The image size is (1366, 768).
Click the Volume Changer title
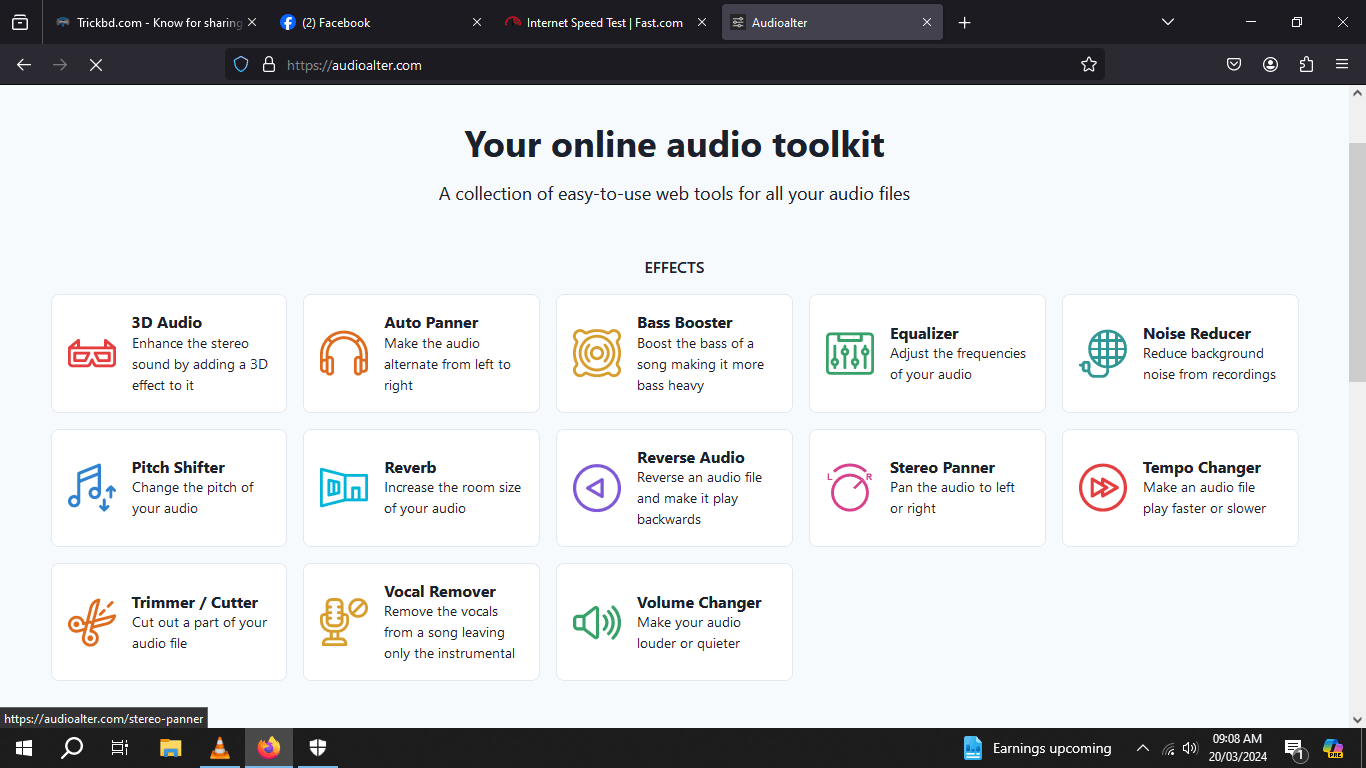coord(699,602)
